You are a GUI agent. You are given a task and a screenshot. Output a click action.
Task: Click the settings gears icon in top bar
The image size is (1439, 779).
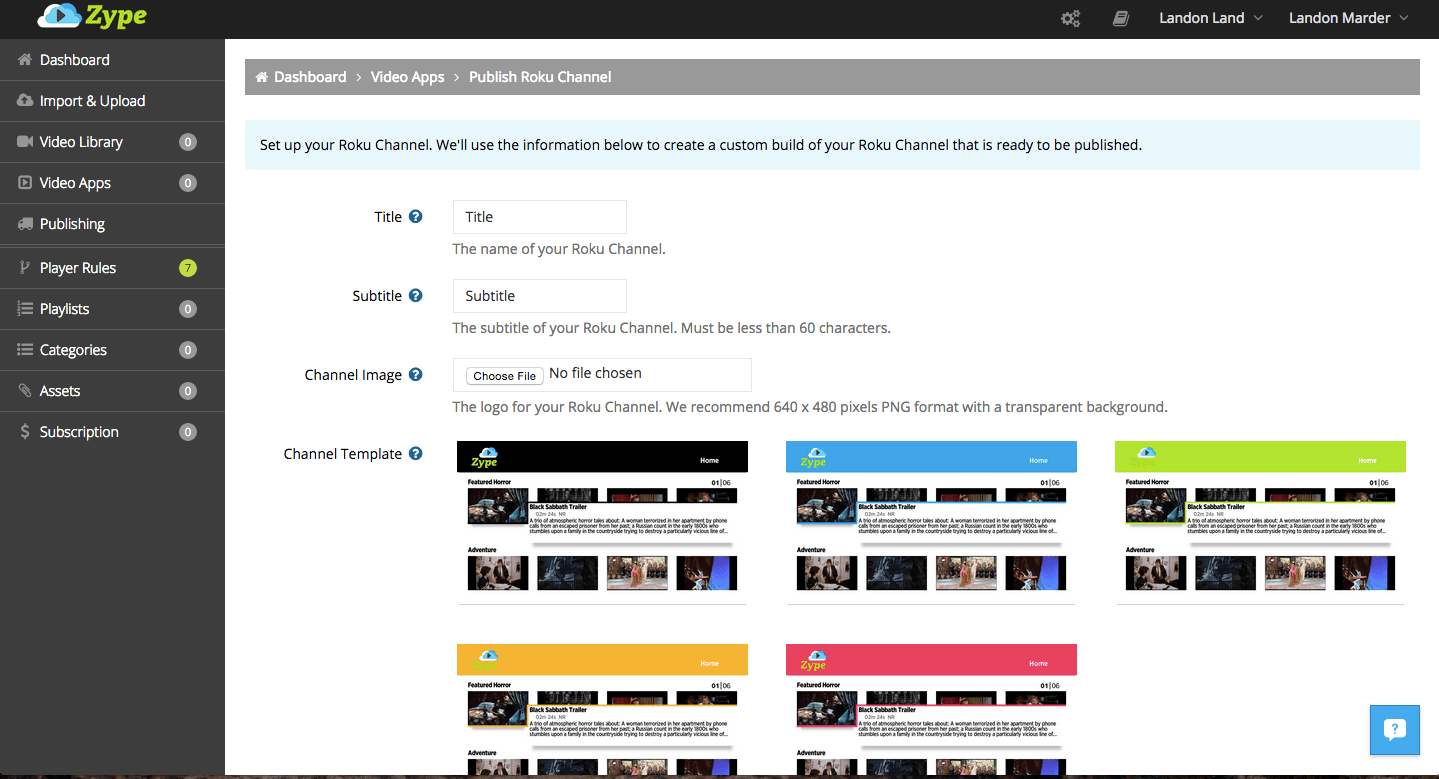[x=1071, y=18]
